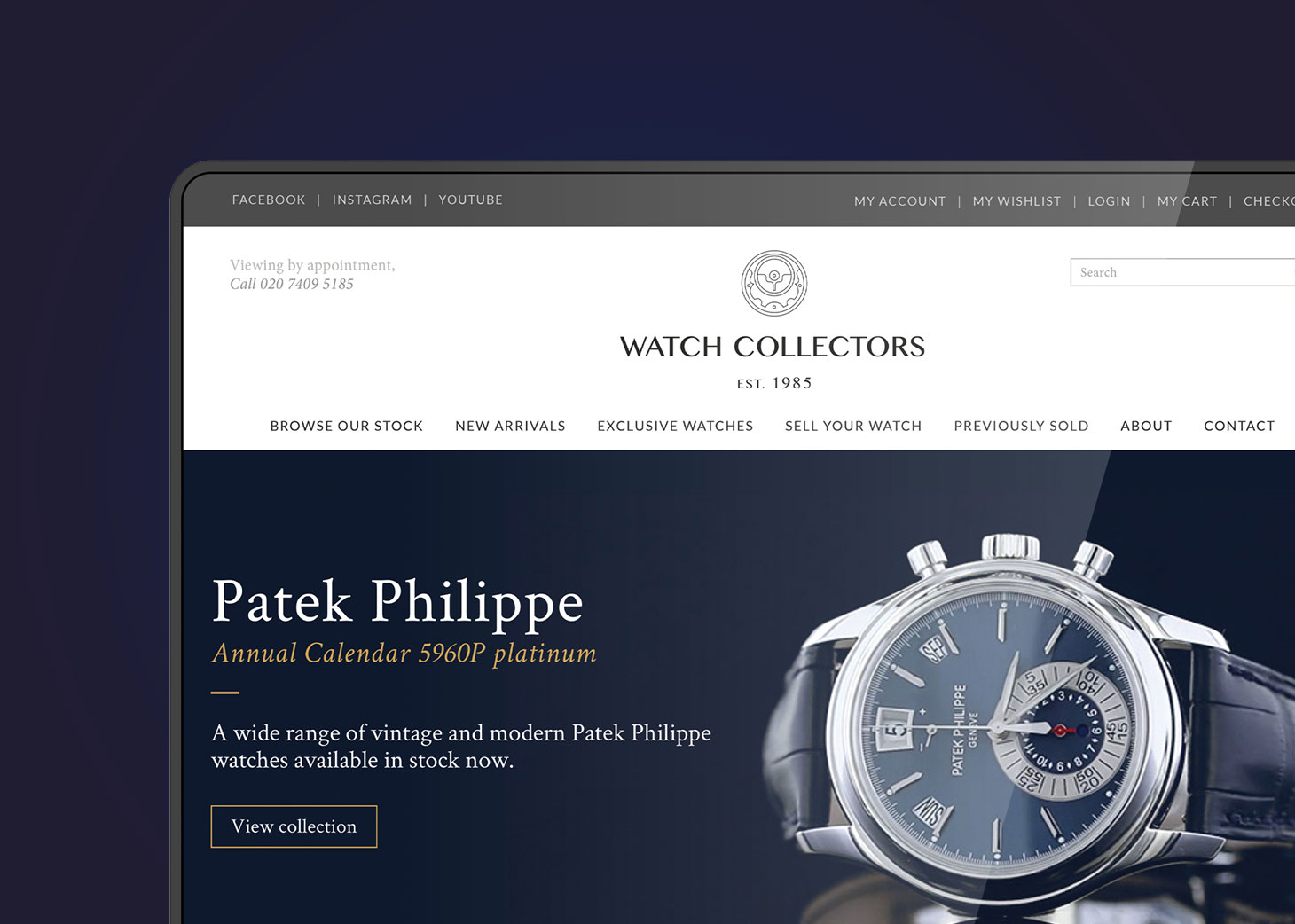Image resolution: width=1295 pixels, height=924 pixels.
Task: Proceed to Checkout link
Action: tap(1269, 201)
